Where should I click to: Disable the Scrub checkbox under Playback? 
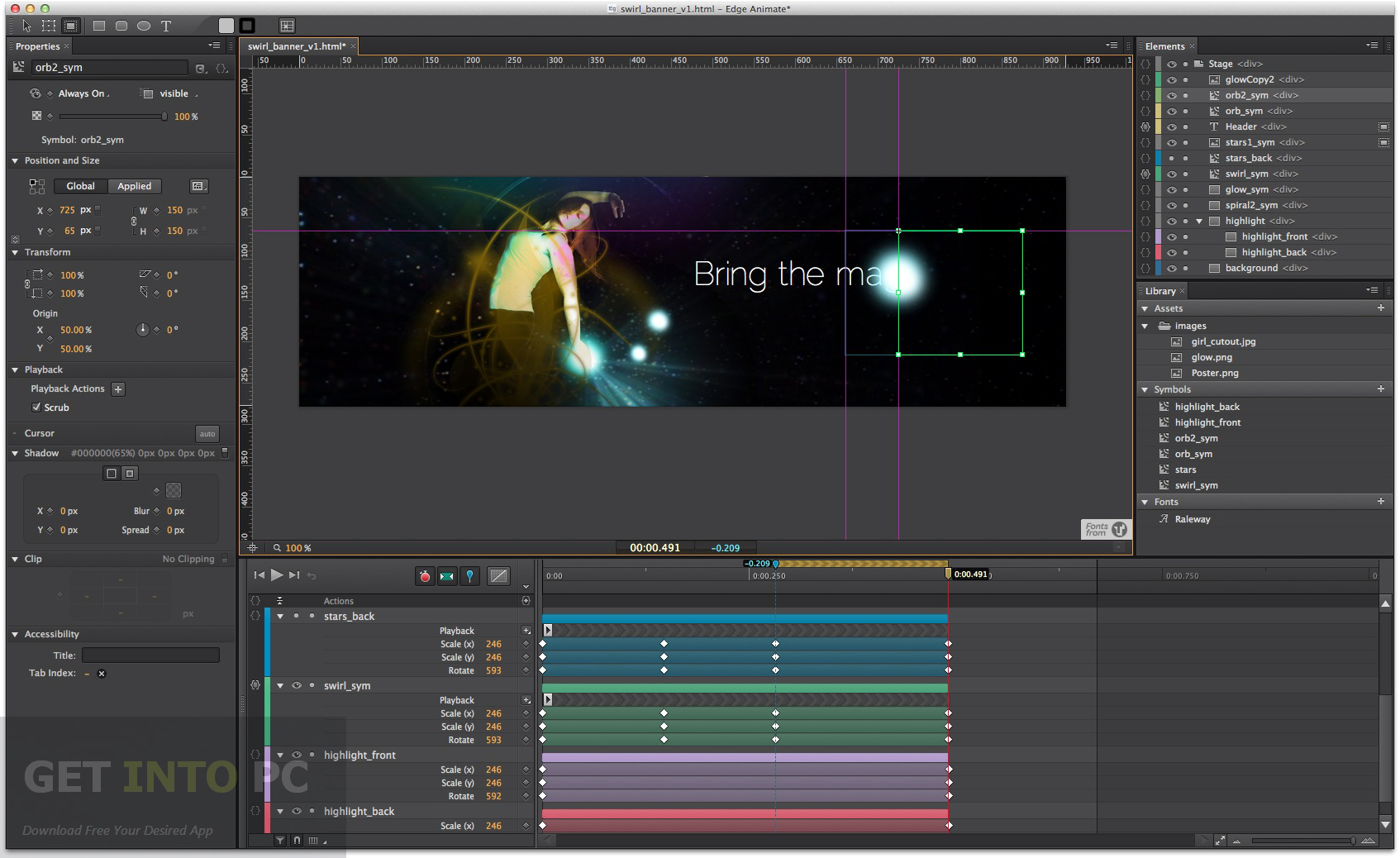[x=36, y=407]
